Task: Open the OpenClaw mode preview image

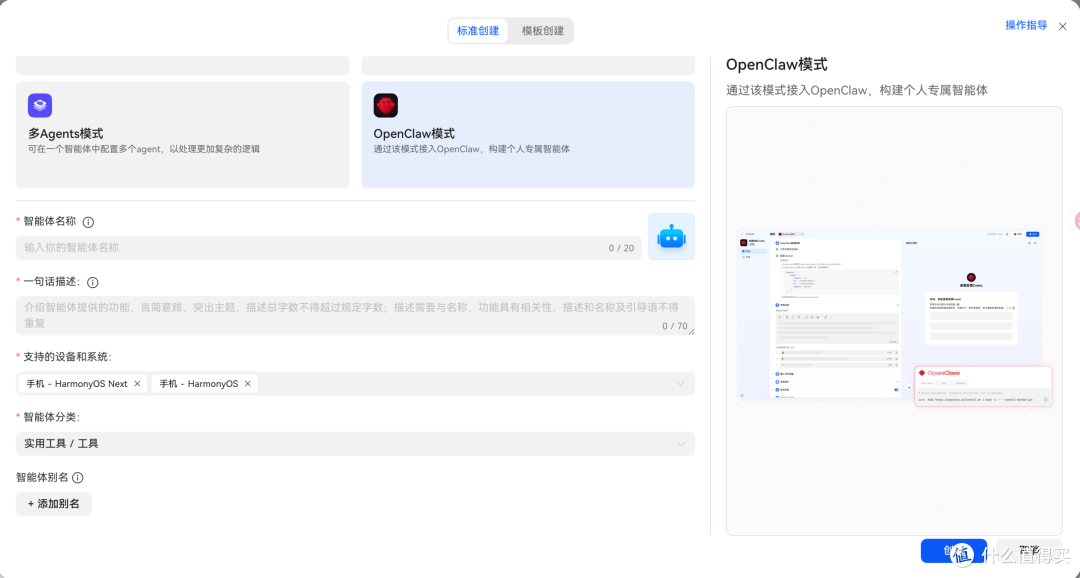Action: pos(894,320)
